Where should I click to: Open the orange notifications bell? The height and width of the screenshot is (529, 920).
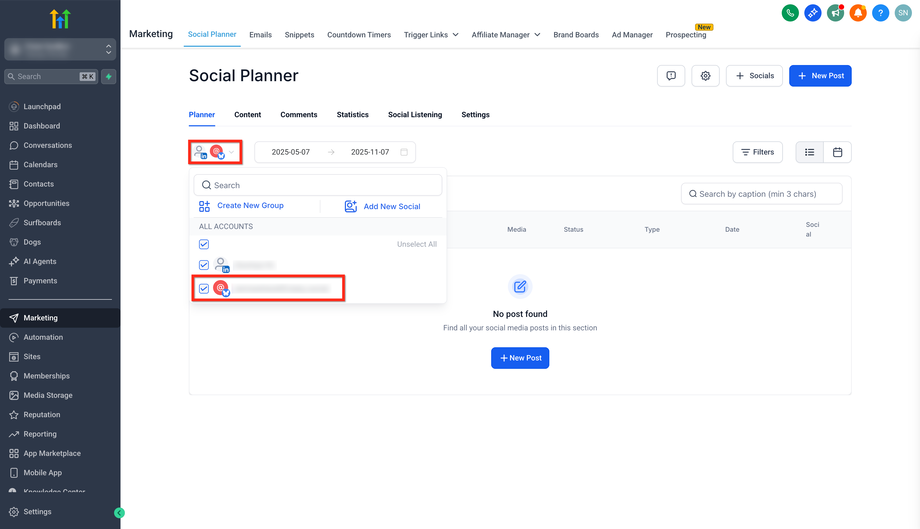(x=858, y=13)
